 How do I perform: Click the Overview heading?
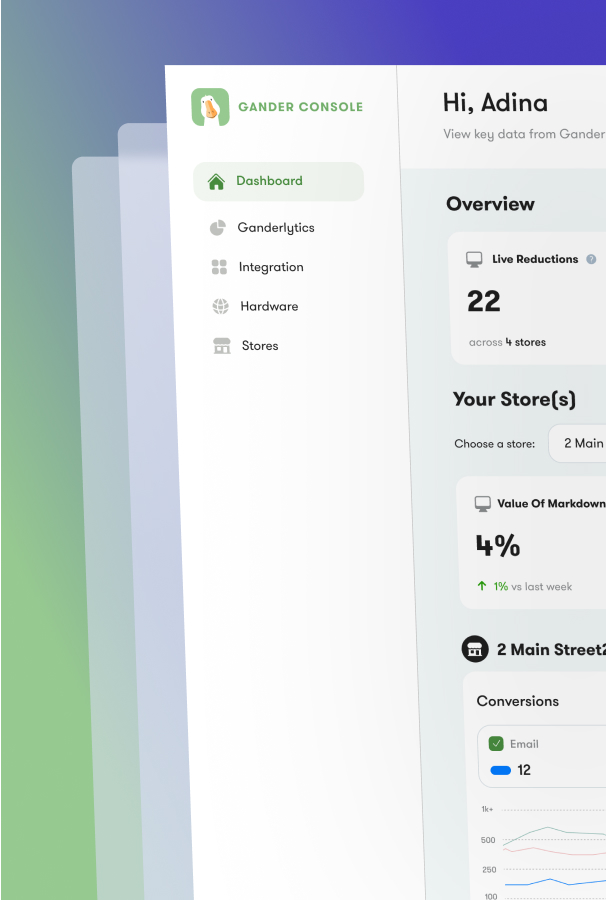(x=490, y=204)
